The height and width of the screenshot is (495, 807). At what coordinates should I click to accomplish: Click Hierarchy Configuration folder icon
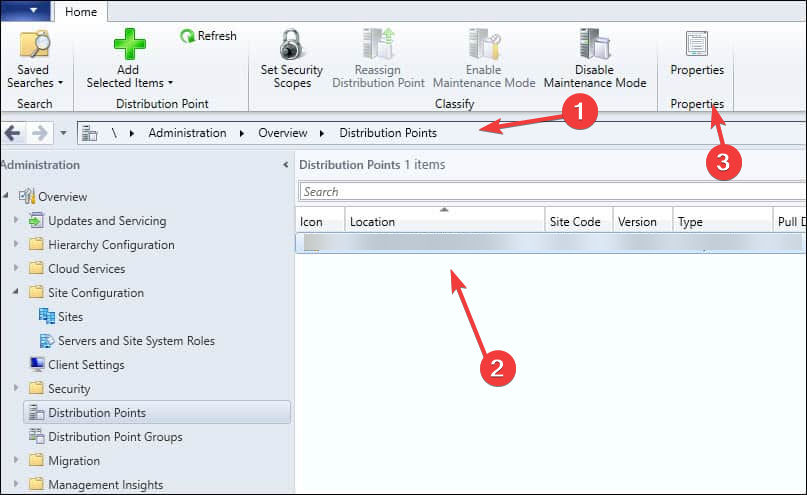(x=37, y=244)
